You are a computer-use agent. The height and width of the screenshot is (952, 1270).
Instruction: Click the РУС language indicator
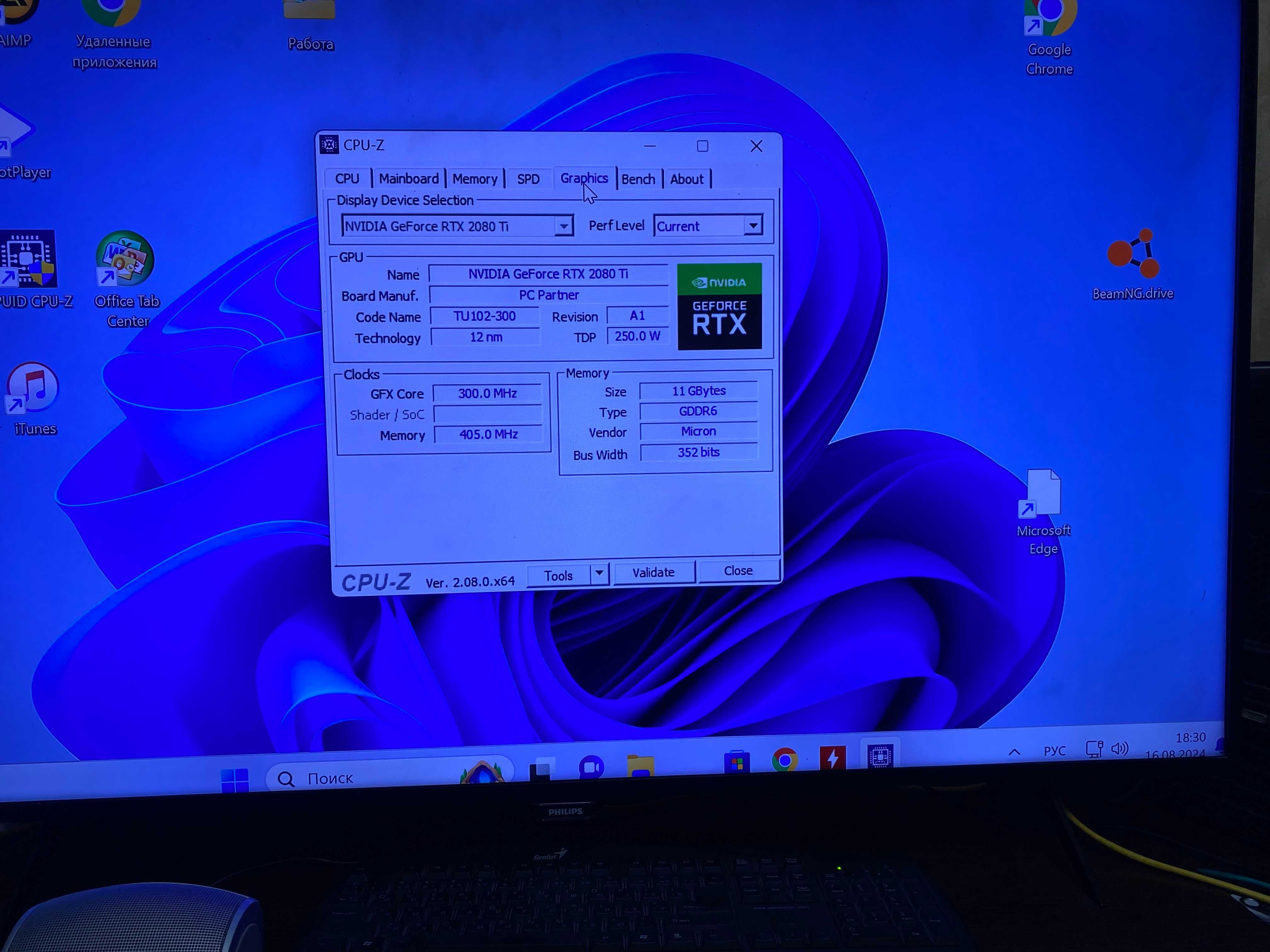pyautogui.click(x=1054, y=751)
